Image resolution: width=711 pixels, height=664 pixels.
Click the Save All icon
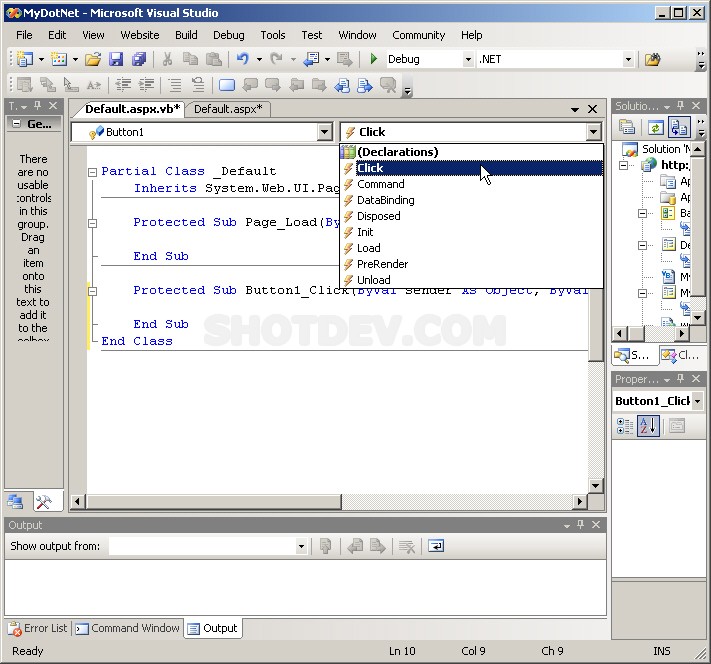pyautogui.click(x=139, y=59)
